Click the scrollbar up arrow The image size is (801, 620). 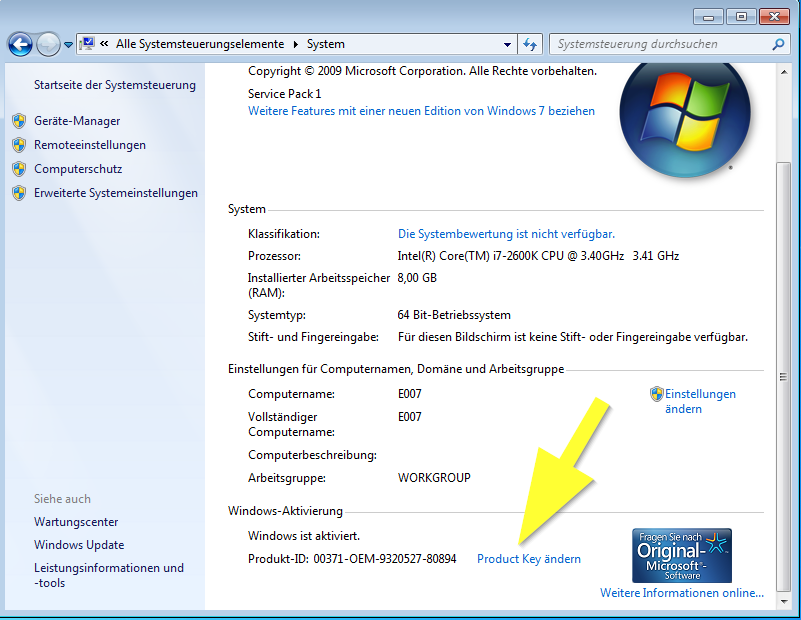[784, 73]
